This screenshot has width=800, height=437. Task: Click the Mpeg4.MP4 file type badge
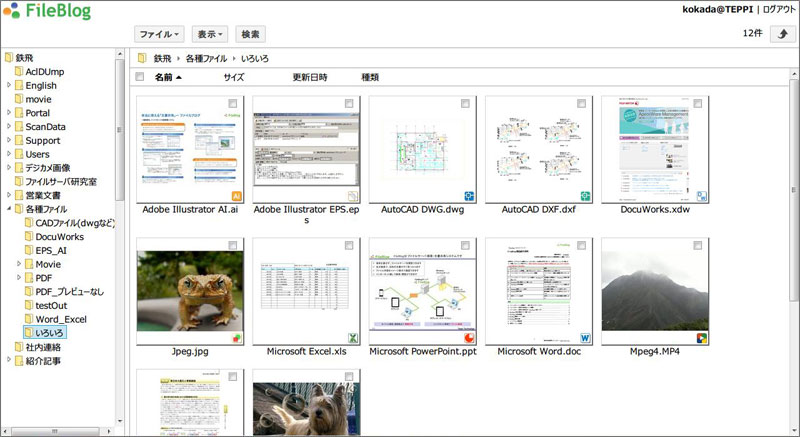click(x=702, y=338)
